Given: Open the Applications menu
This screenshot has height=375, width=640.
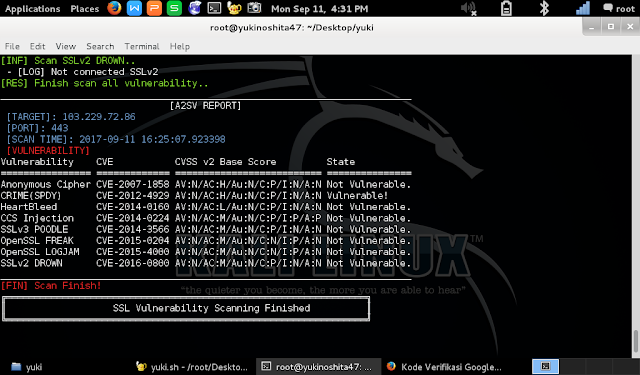Looking at the screenshot, I should [x=32, y=9].
